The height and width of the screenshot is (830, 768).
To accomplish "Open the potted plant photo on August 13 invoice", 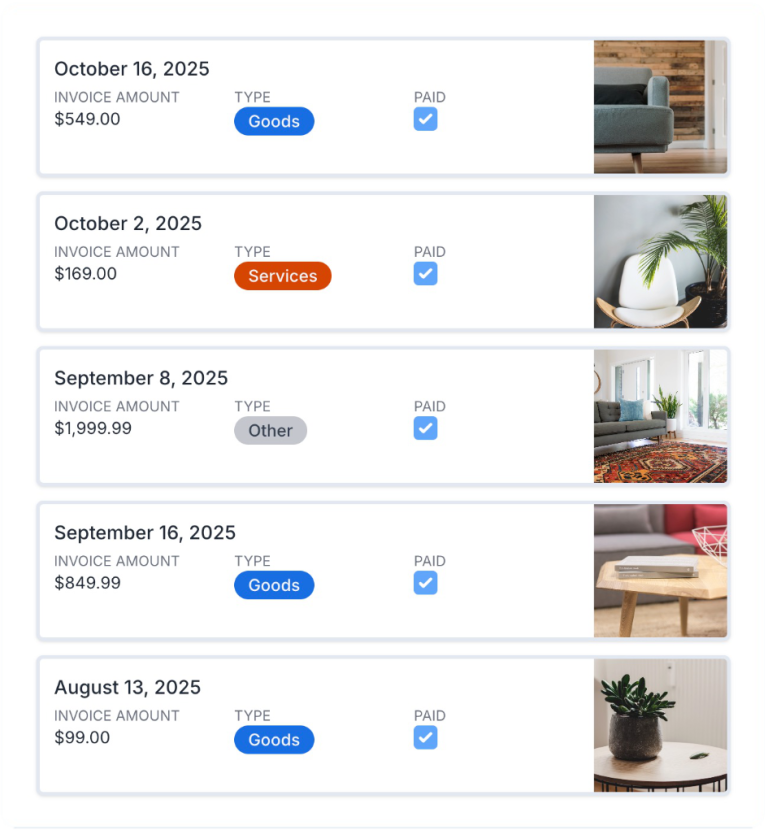I will click(x=660, y=724).
